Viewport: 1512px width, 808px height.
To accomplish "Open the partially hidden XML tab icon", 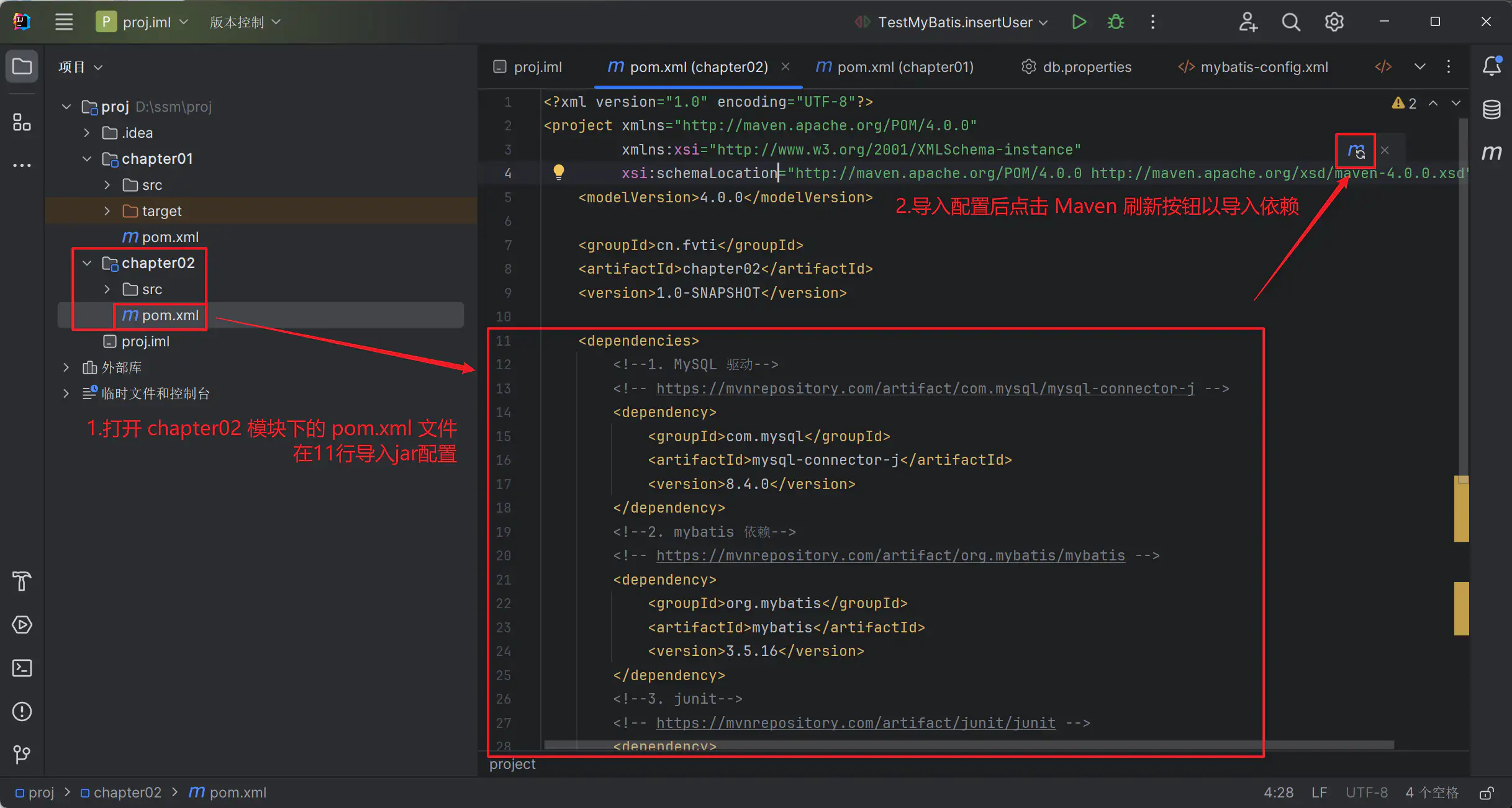I will point(1383,66).
